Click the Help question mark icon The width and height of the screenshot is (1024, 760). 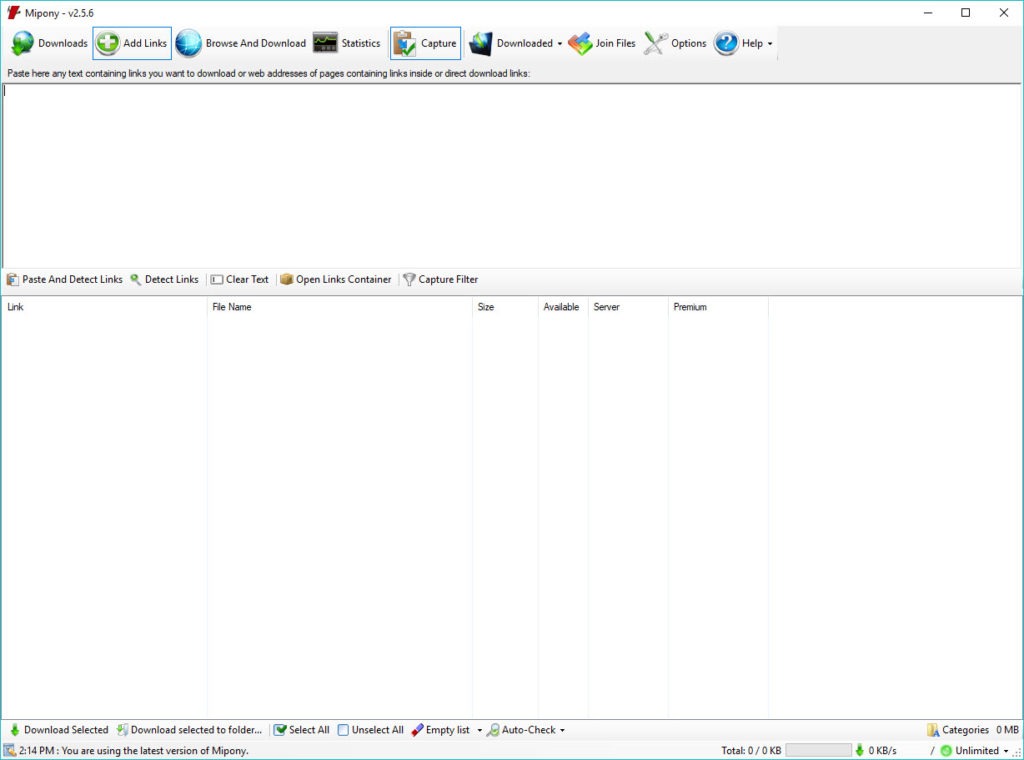(726, 43)
